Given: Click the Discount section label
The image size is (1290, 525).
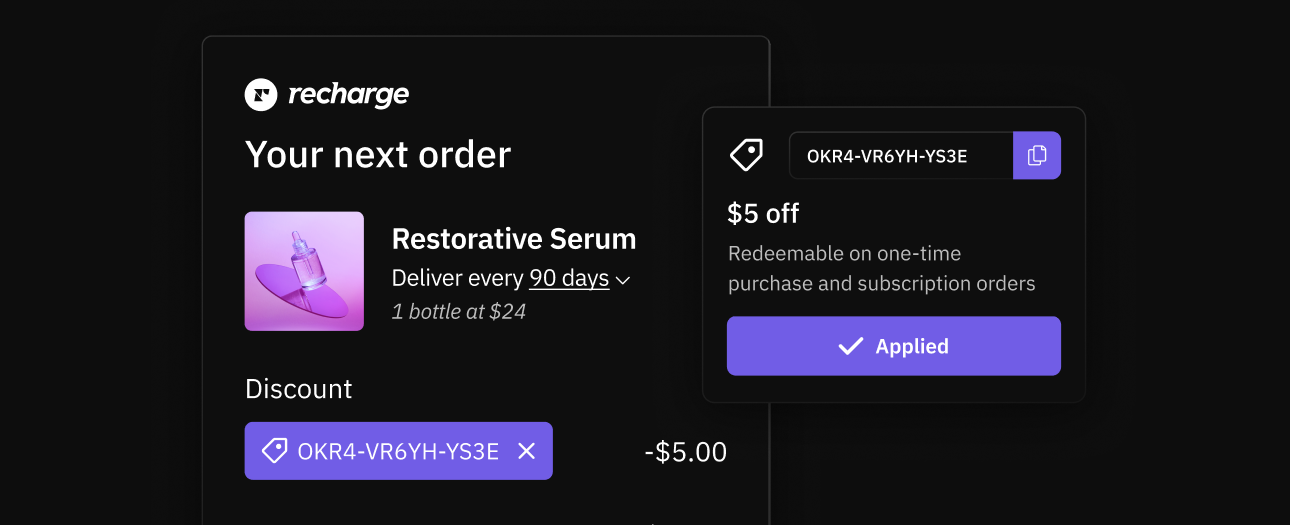Looking at the screenshot, I should (299, 388).
